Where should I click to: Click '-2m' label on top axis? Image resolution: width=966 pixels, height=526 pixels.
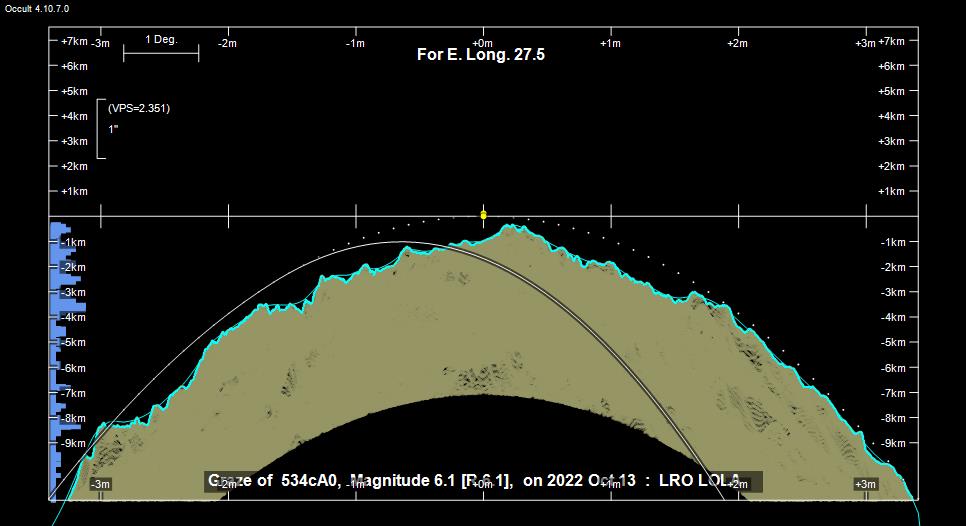coord(227,43)
